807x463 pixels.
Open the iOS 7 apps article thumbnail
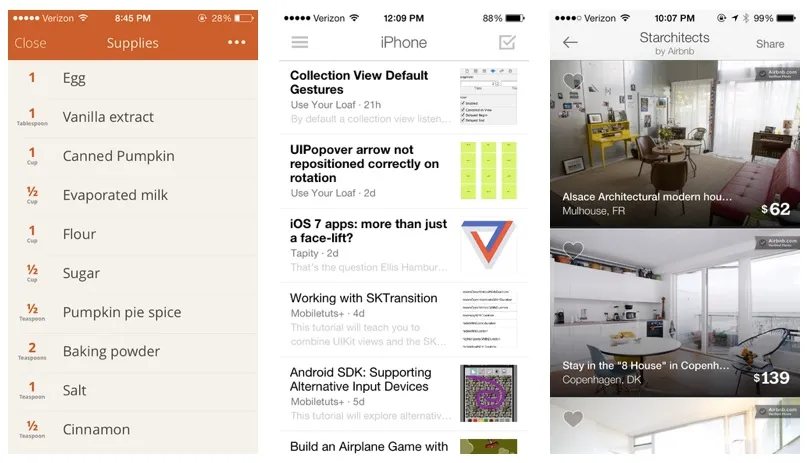[x=488, y=246]
